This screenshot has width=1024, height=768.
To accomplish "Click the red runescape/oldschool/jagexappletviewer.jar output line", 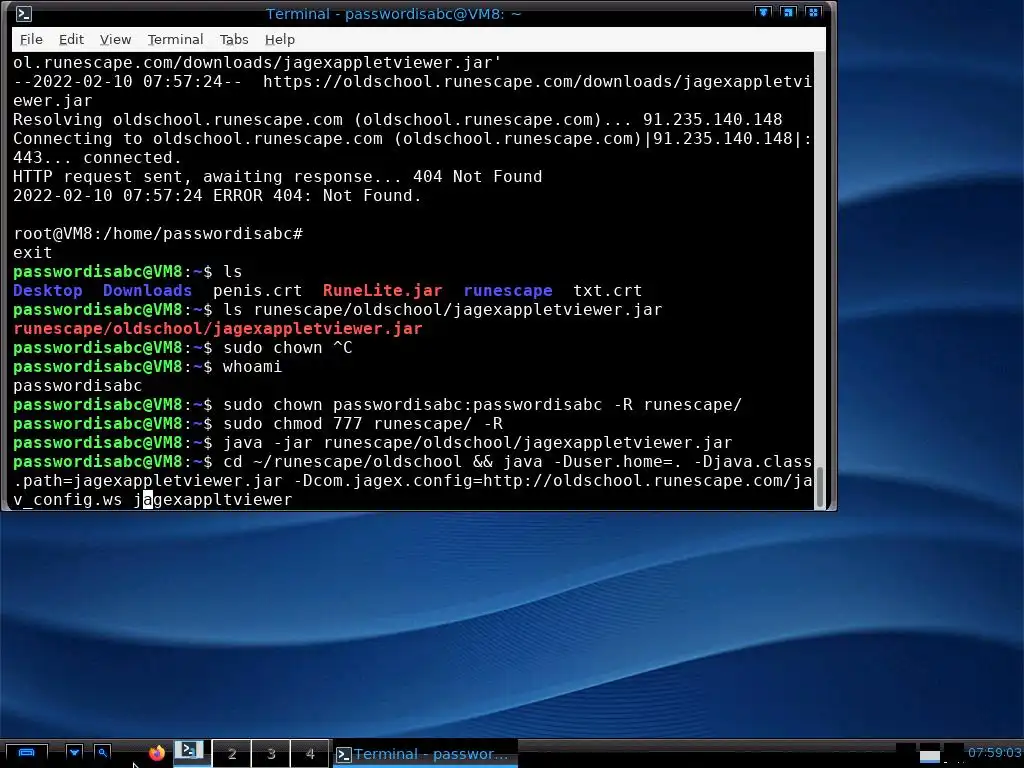I will point(218,328).
